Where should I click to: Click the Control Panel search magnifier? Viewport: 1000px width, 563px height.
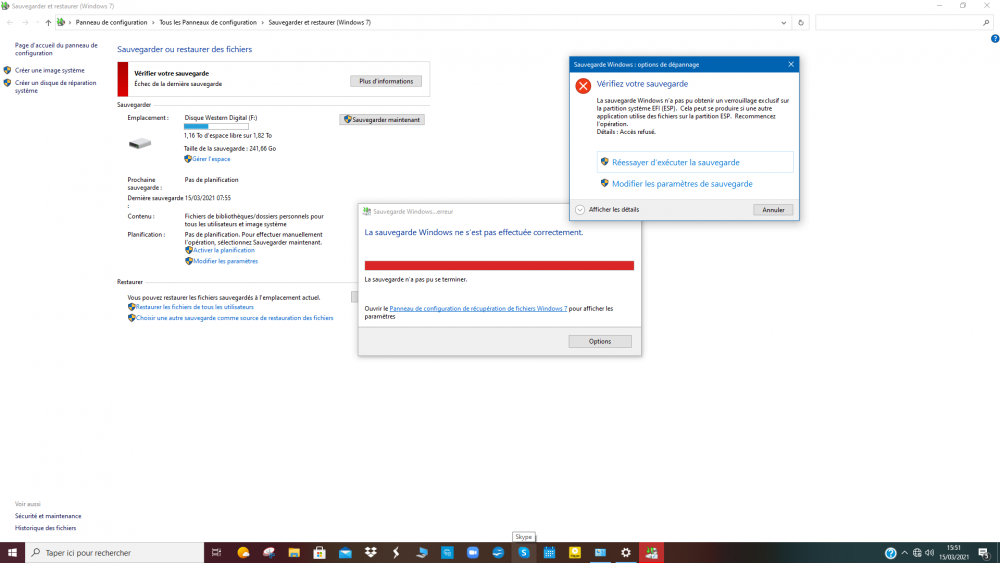click(986, 22)
